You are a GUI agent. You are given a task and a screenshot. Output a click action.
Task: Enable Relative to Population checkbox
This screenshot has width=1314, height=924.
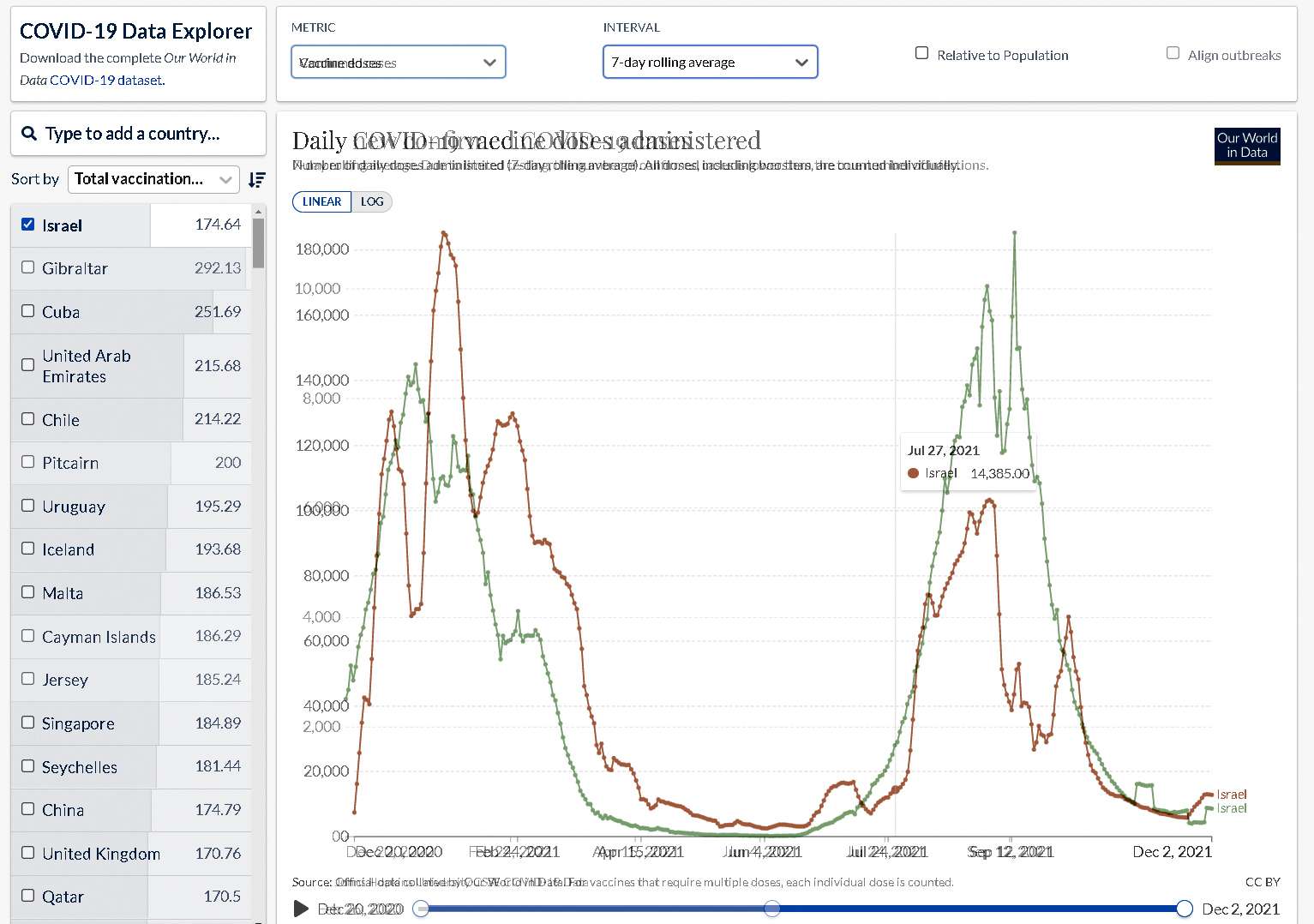(922, 53)
